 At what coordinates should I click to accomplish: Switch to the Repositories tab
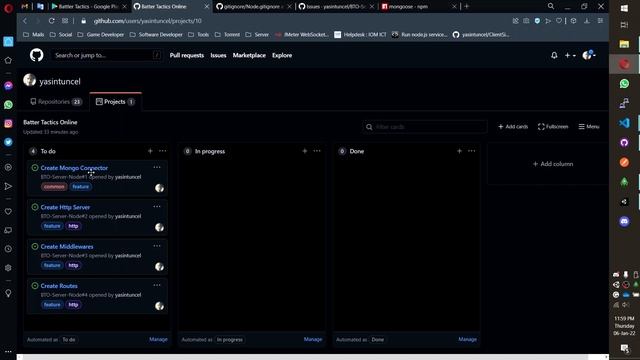[56, 102]
